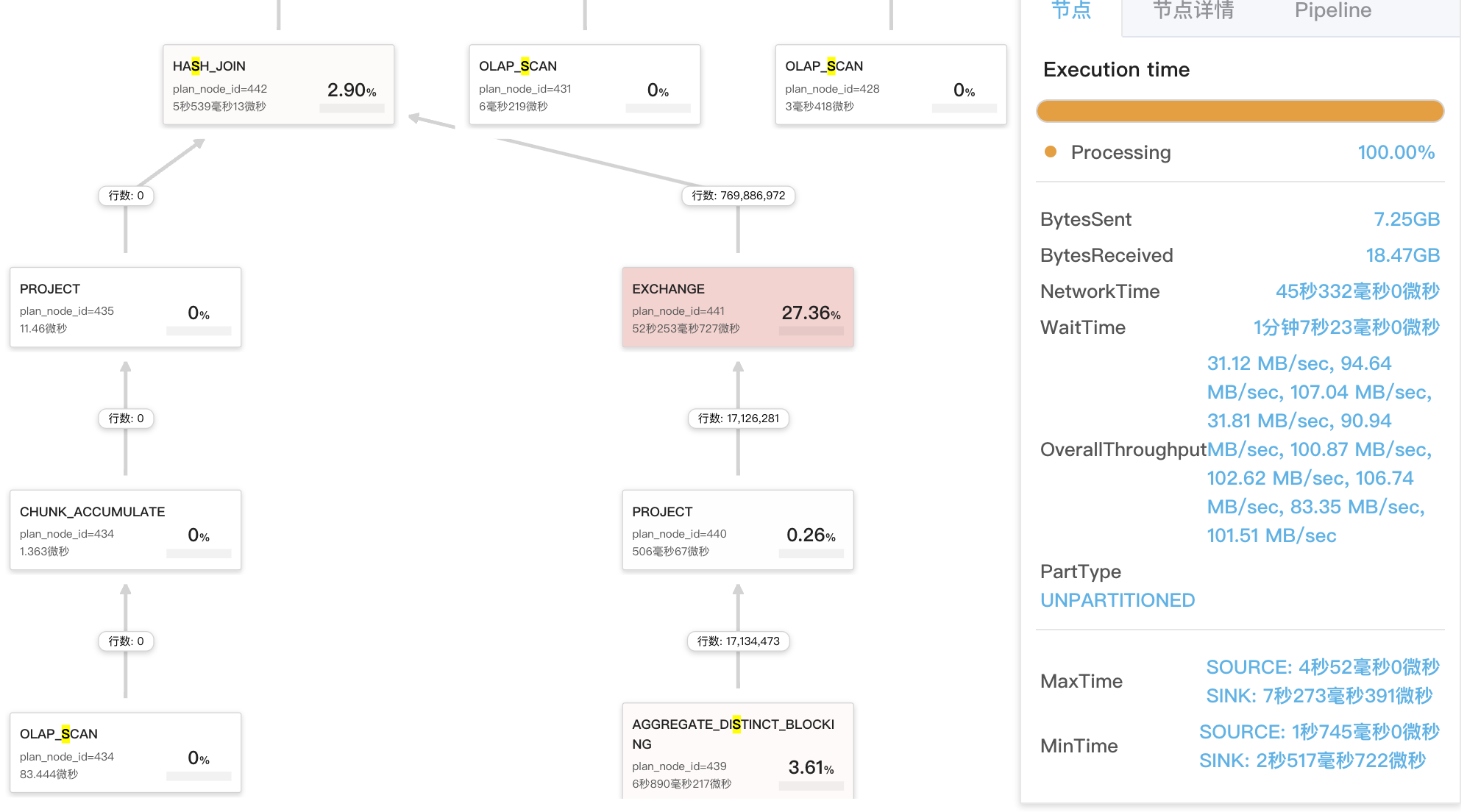This screenshot has height=812, width=1467.
Task: Switch to the Pipeline tab
Action: tap(1332, 10)
